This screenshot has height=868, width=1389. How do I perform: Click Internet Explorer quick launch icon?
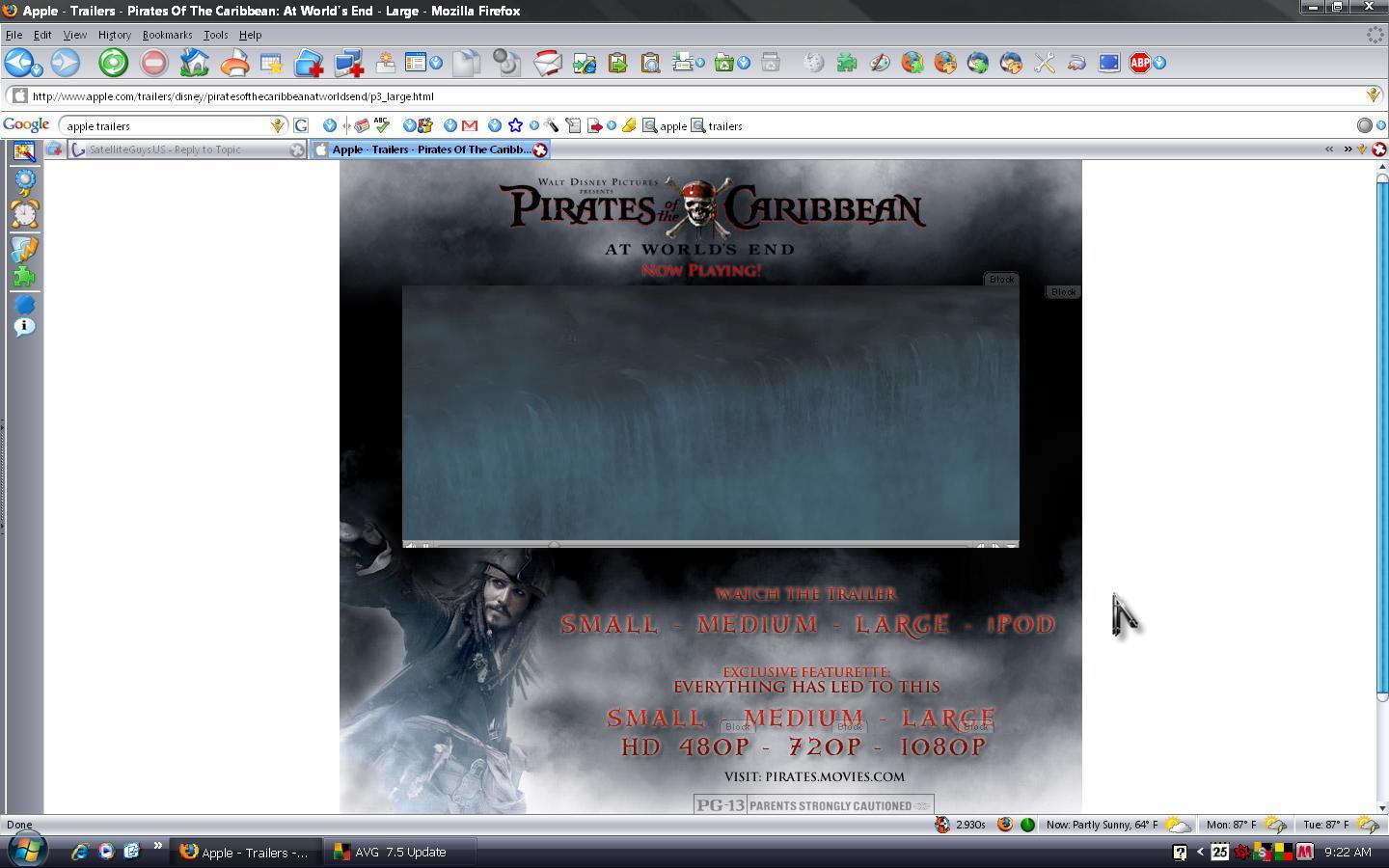click(80, 851)
